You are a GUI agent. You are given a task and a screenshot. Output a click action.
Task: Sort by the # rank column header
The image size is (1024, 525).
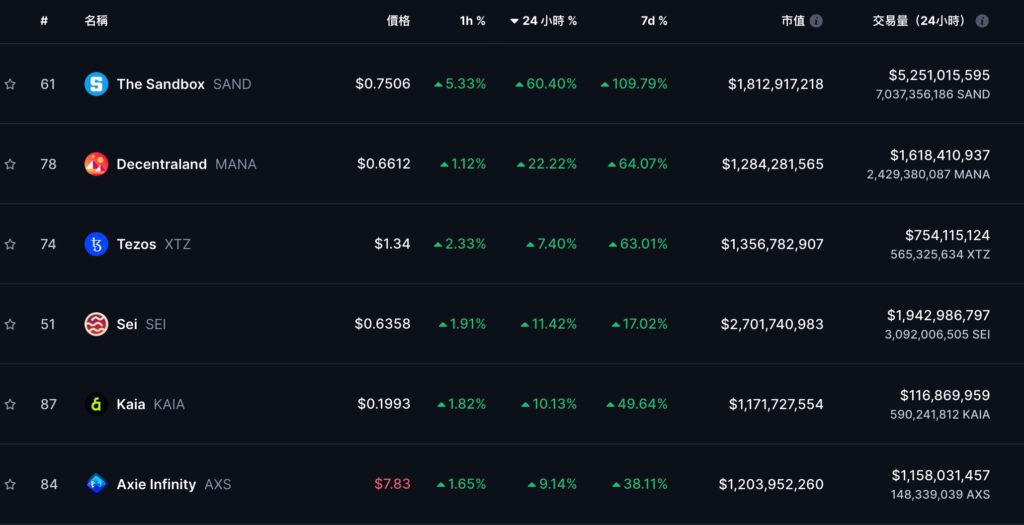(44, 21)
